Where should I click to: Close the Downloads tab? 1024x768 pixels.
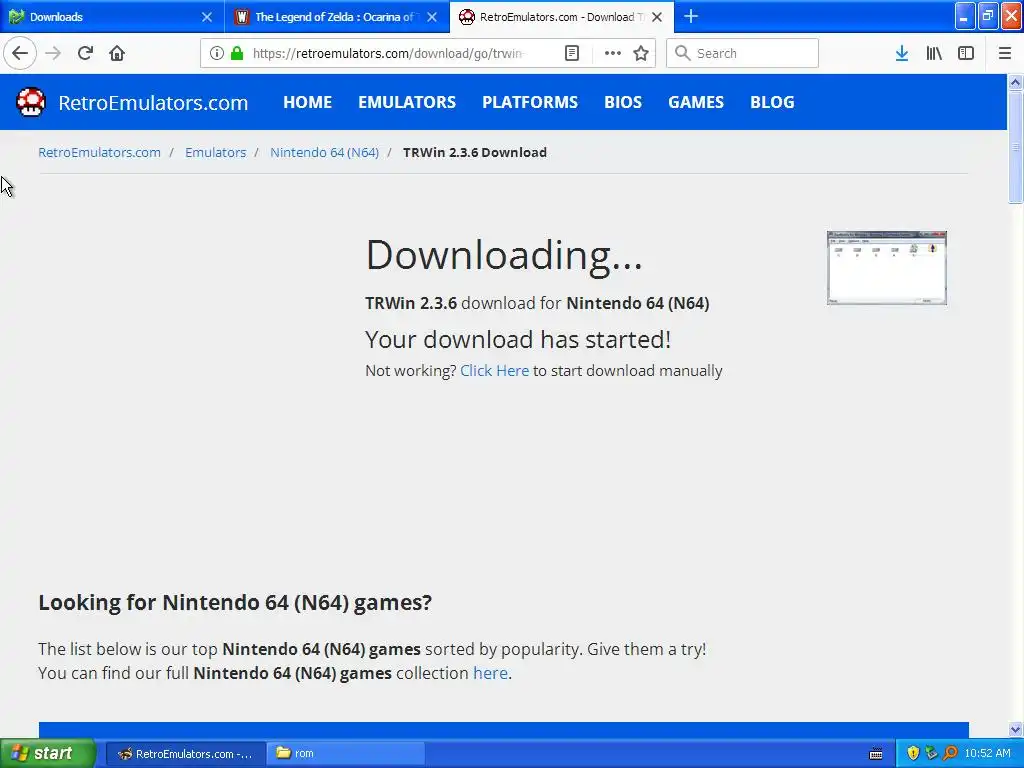[x=207, y=17]
